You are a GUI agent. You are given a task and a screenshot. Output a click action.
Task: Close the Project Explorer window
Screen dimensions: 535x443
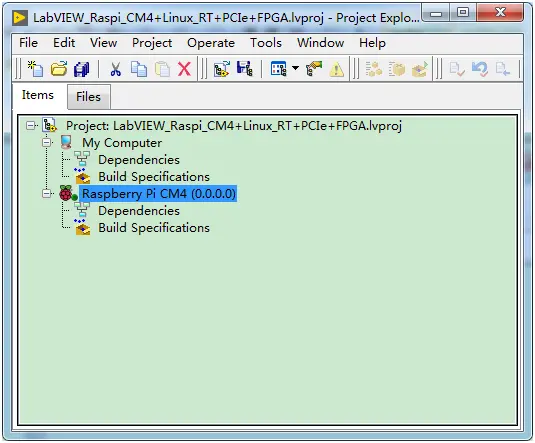[x=500, y=13]
